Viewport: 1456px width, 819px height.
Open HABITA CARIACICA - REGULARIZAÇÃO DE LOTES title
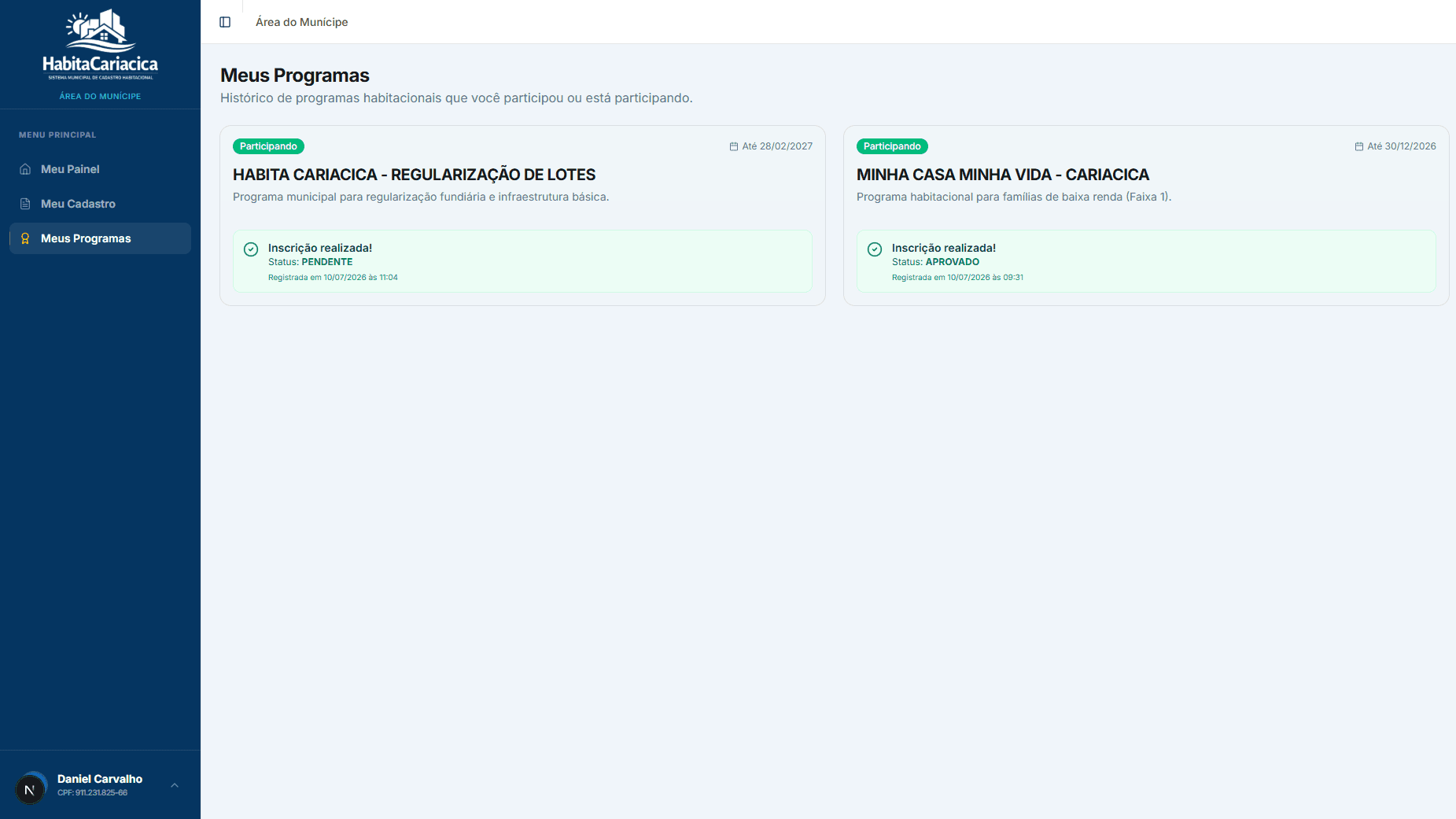pyautogui.click(x=415, y=175)
